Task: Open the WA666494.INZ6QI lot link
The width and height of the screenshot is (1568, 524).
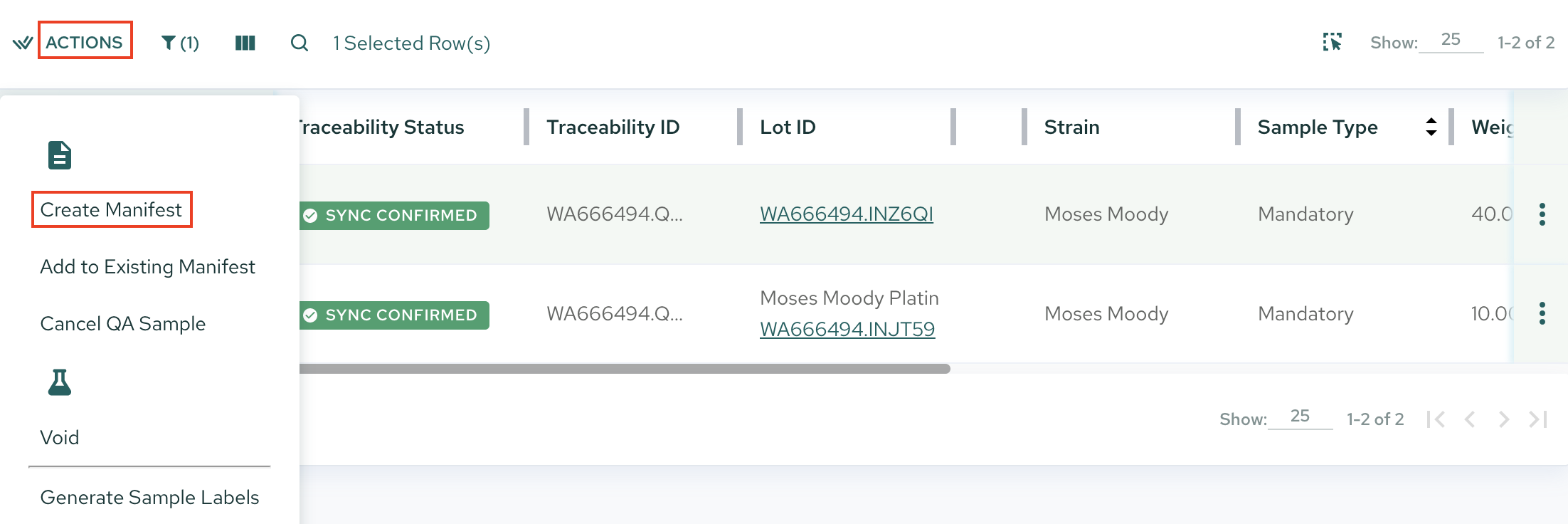Action: click(847, 214)
